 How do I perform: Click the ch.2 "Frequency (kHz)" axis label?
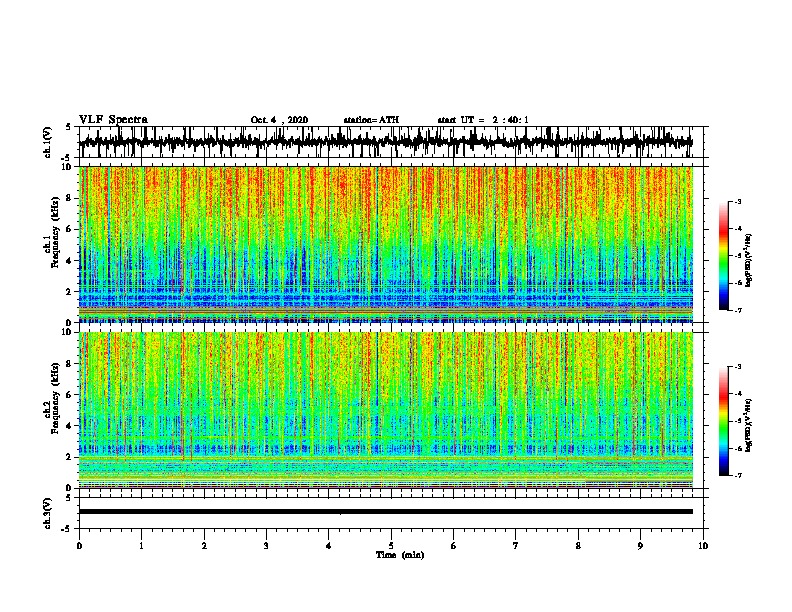tap(55, 398)
